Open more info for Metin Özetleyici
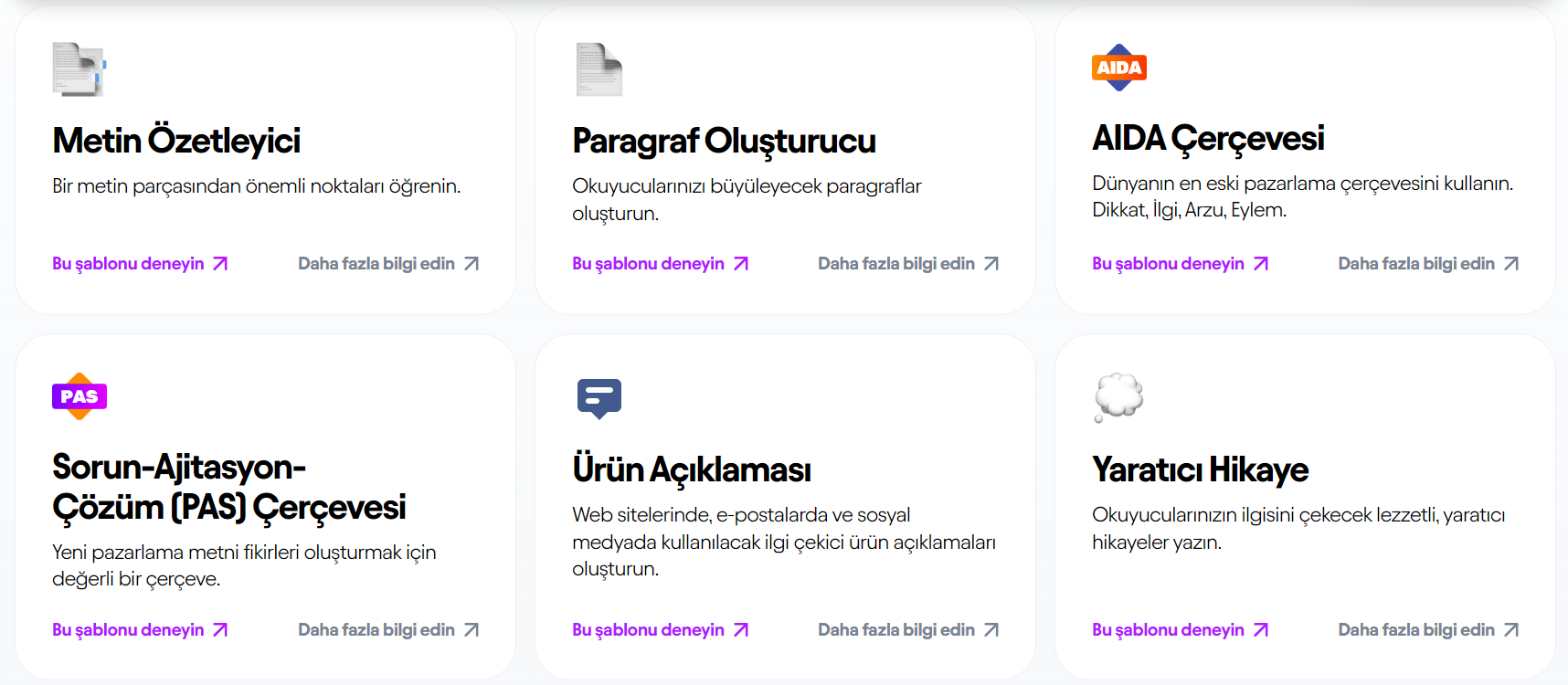This screenshot has width=1568, height=685. (x=388, y=264)
